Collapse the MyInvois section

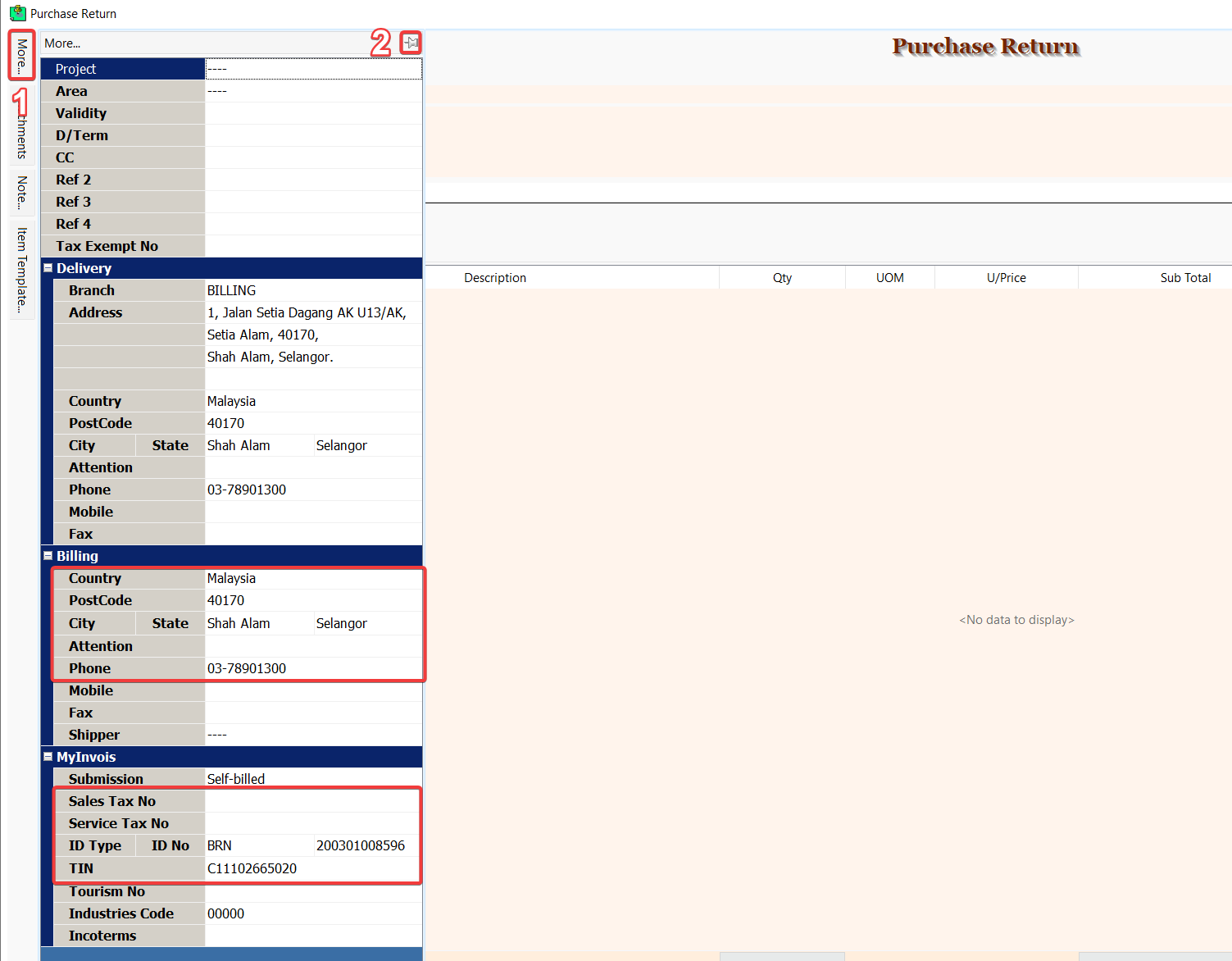(48, 757)
